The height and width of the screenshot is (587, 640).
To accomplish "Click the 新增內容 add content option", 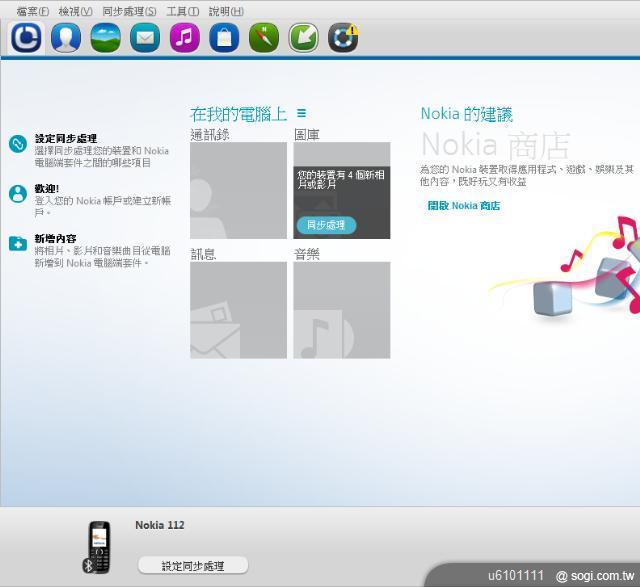I will click(x=55, y=239).
